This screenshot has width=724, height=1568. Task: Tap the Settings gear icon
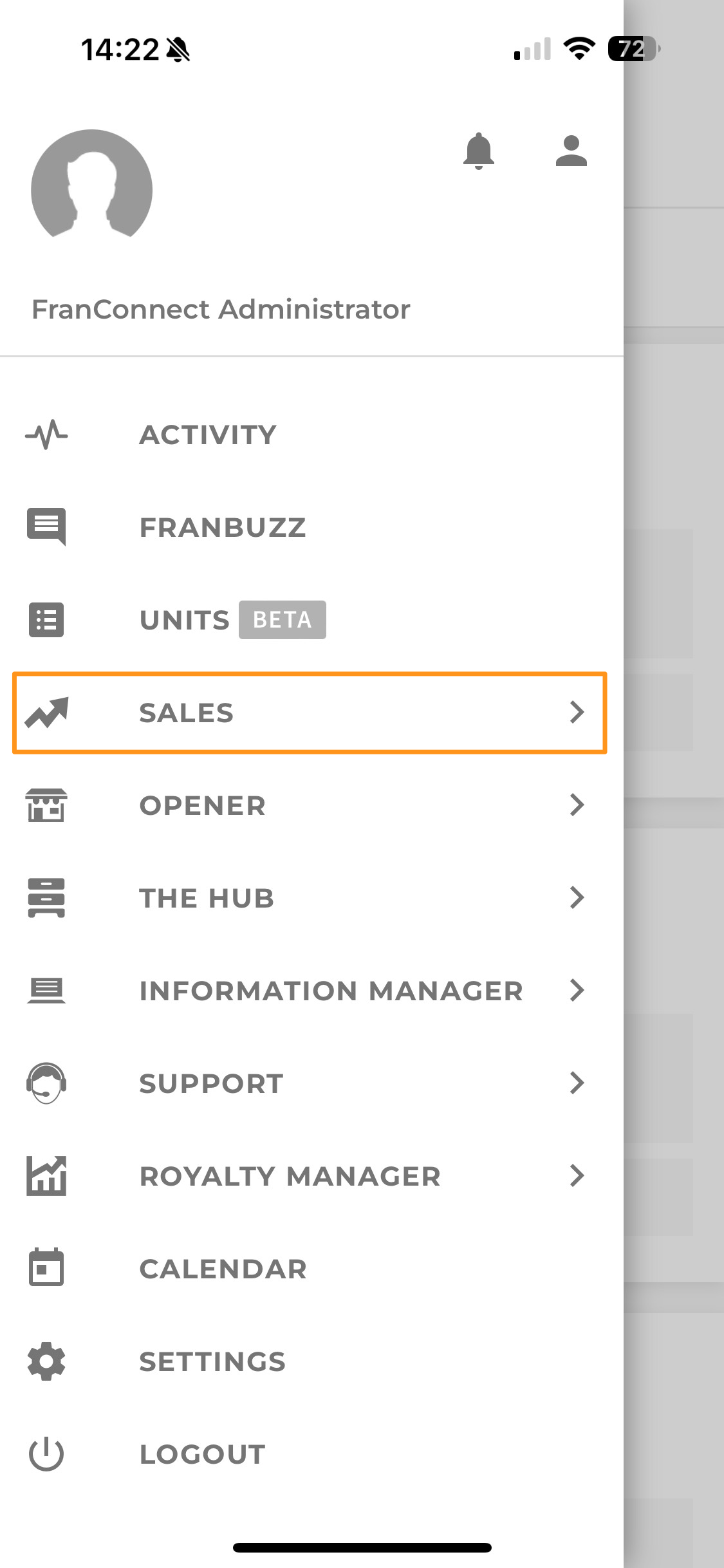(46, 1361)
